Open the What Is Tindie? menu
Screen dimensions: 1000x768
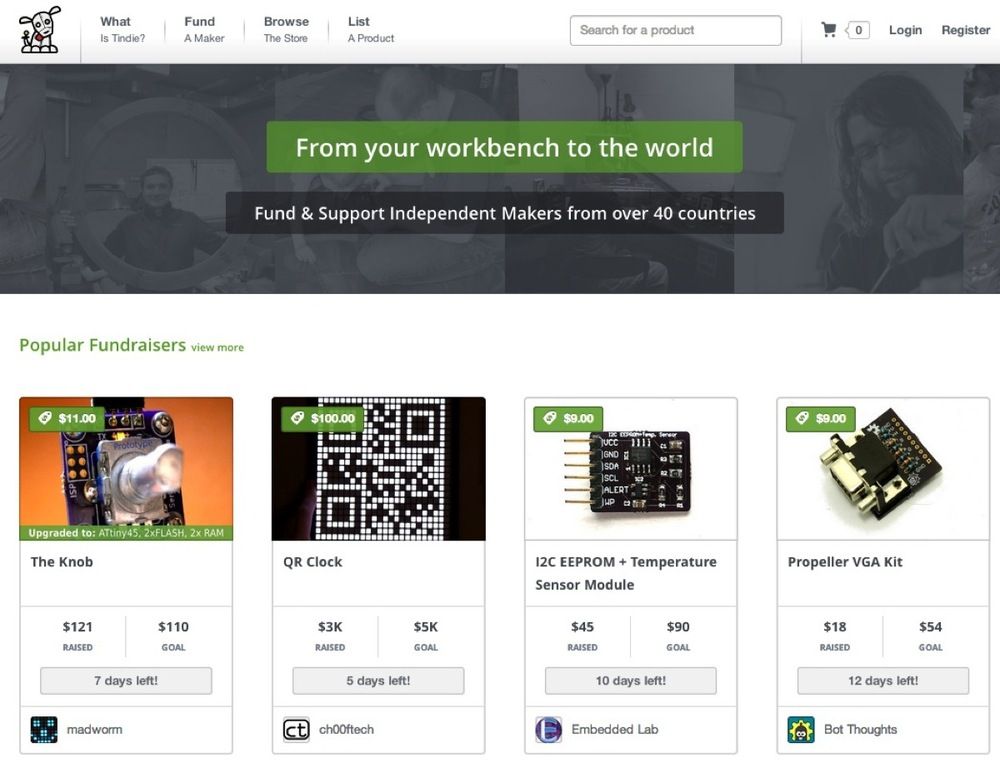(122, 29)
